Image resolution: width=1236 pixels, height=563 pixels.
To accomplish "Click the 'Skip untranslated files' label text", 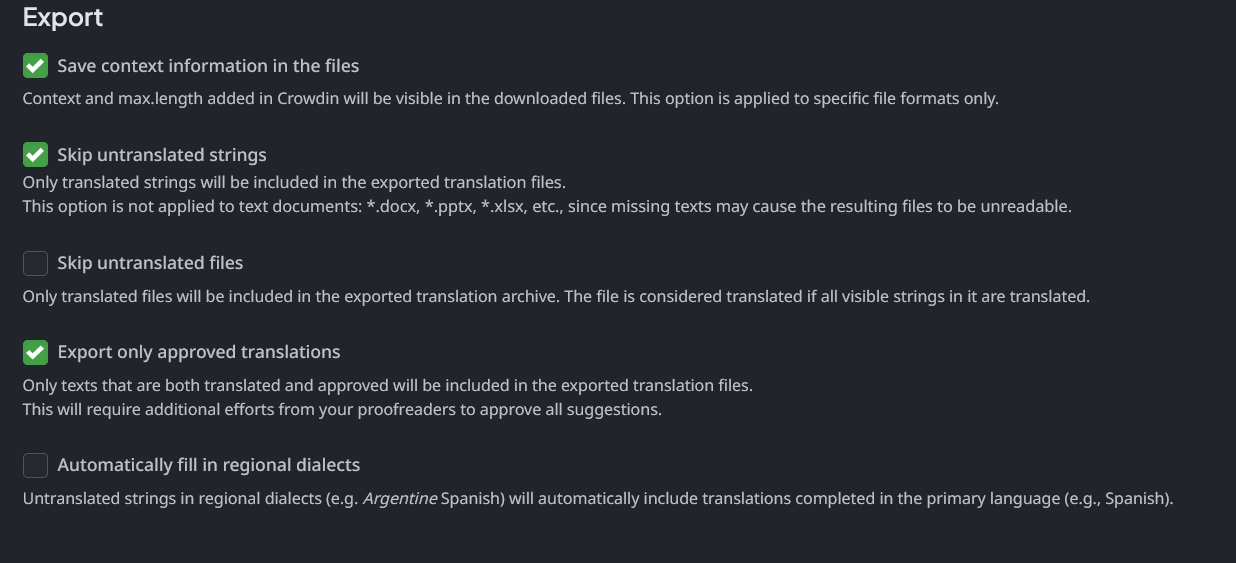I will (x=150, y=263).
